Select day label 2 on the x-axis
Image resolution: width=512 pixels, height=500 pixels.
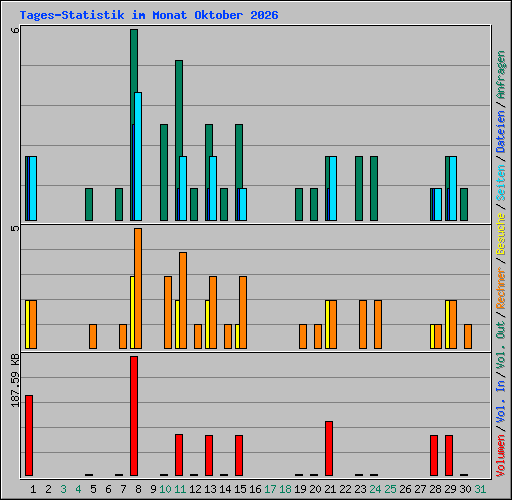48,489
